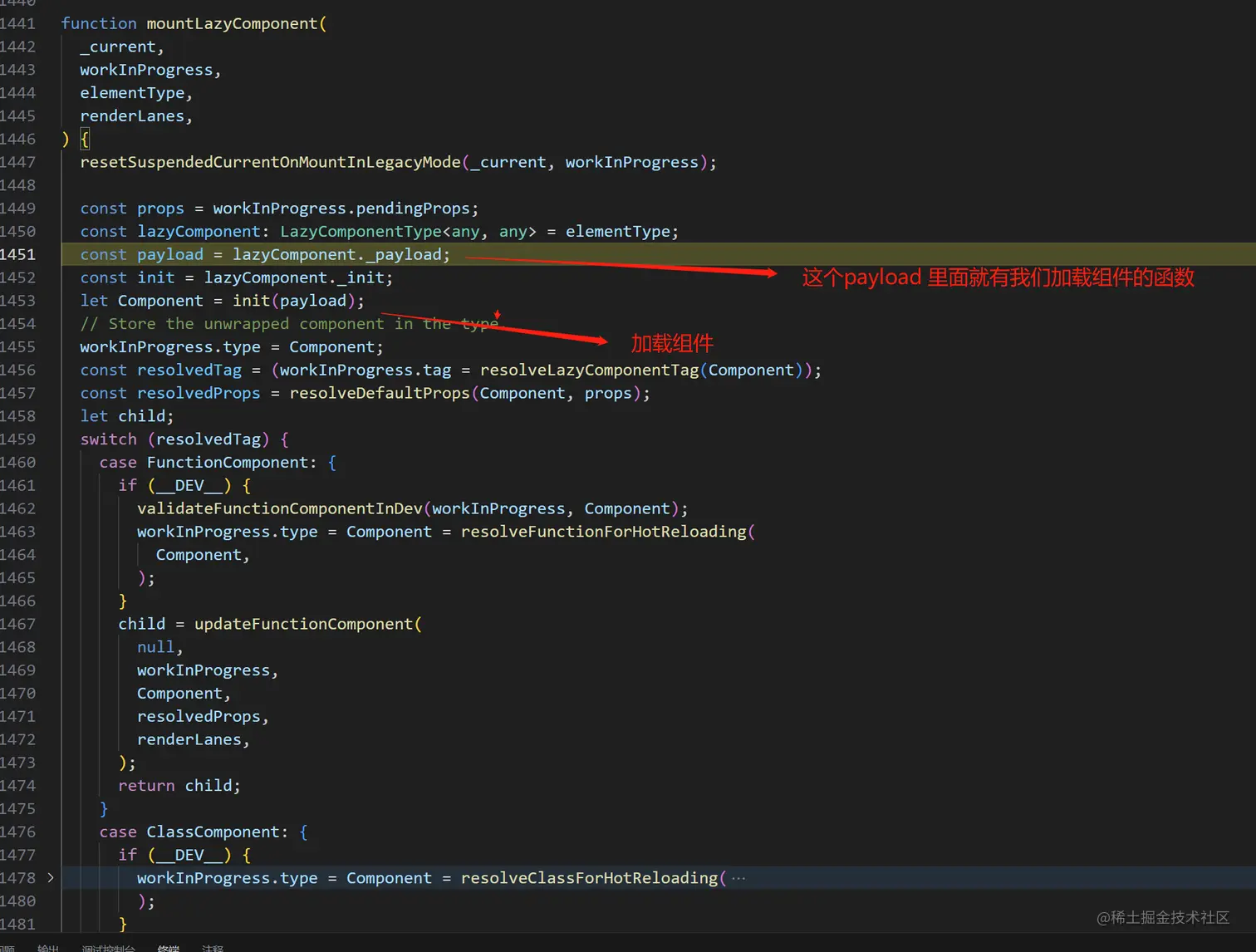Open the 注释 panel tab

coord(213,949)
